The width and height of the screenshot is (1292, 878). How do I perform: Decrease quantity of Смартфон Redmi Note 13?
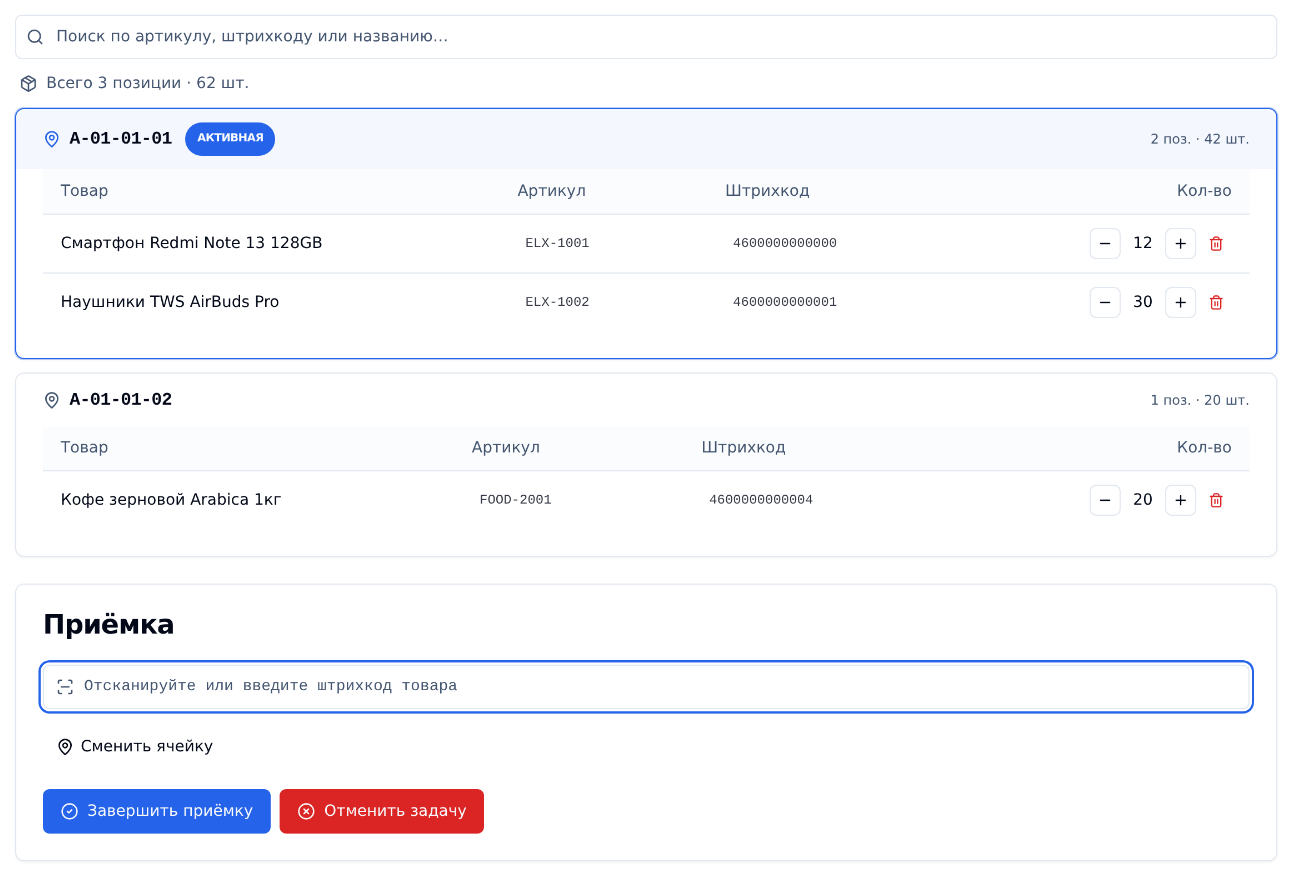1105,243
